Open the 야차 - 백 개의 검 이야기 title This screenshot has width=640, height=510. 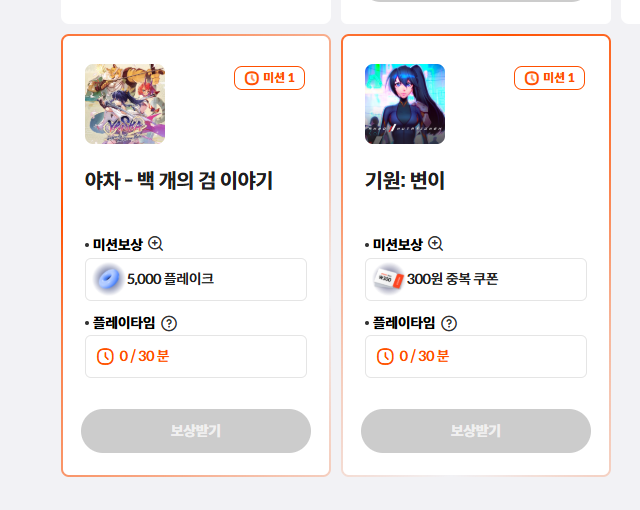[179, 180]
